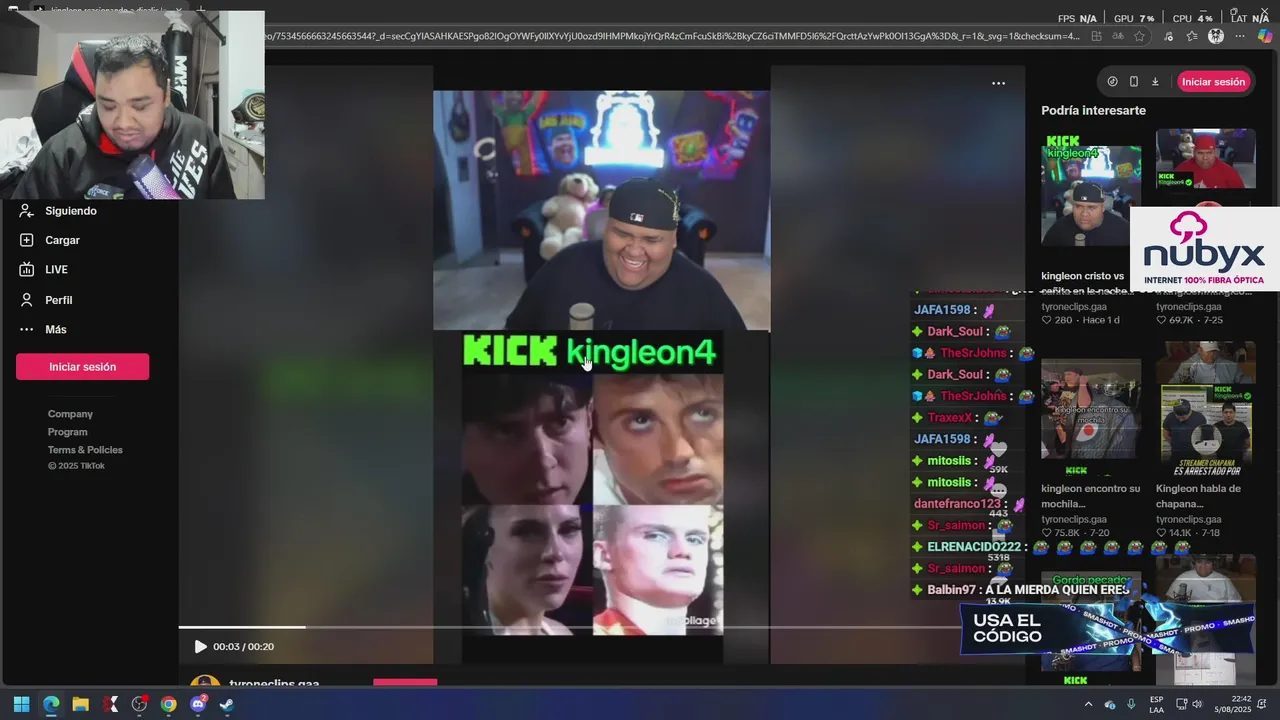Open 'Kingleon habla de chapana' video thumbnail

pos(1205,410)
